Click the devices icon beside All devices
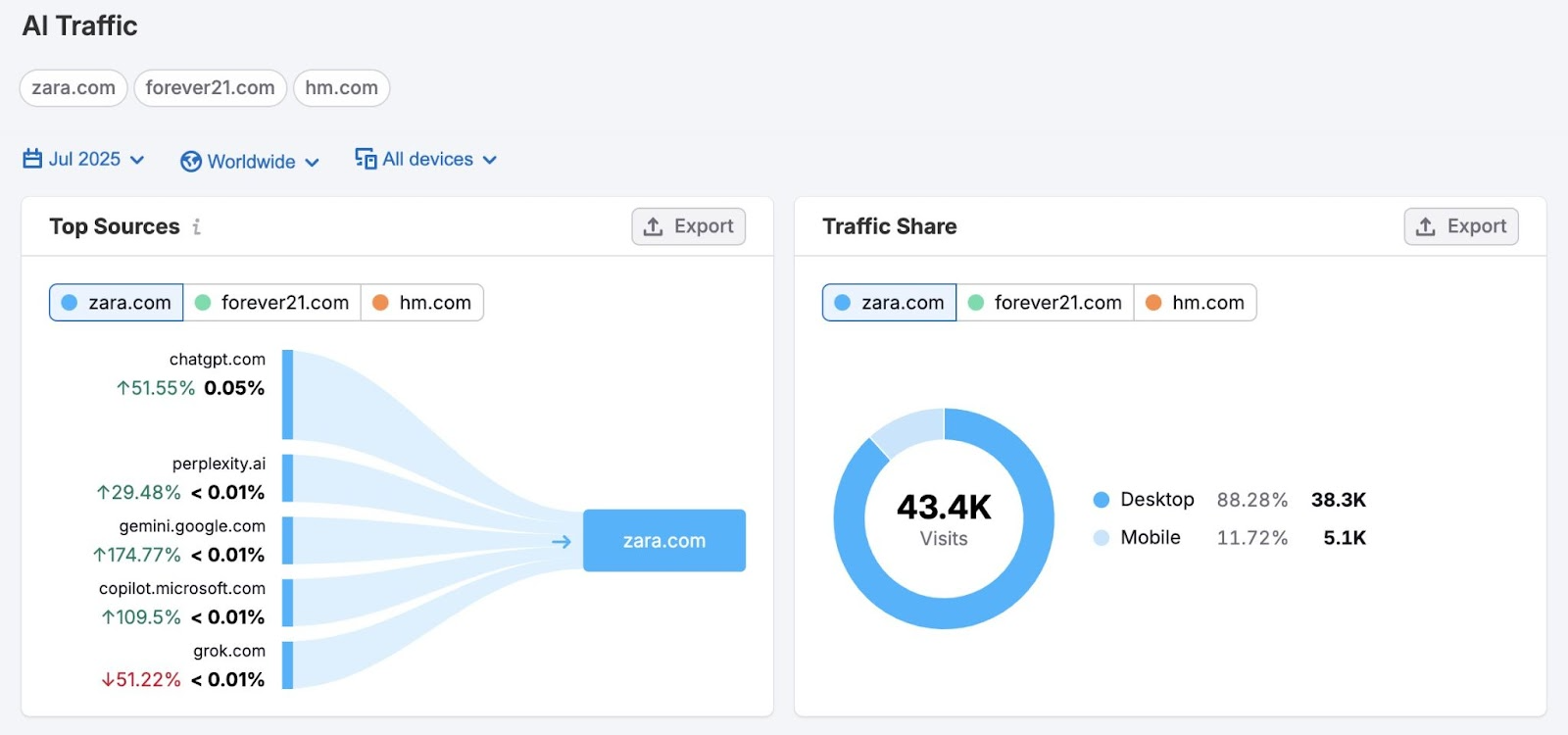This screenshot has width=1568, height=735. 366,159
